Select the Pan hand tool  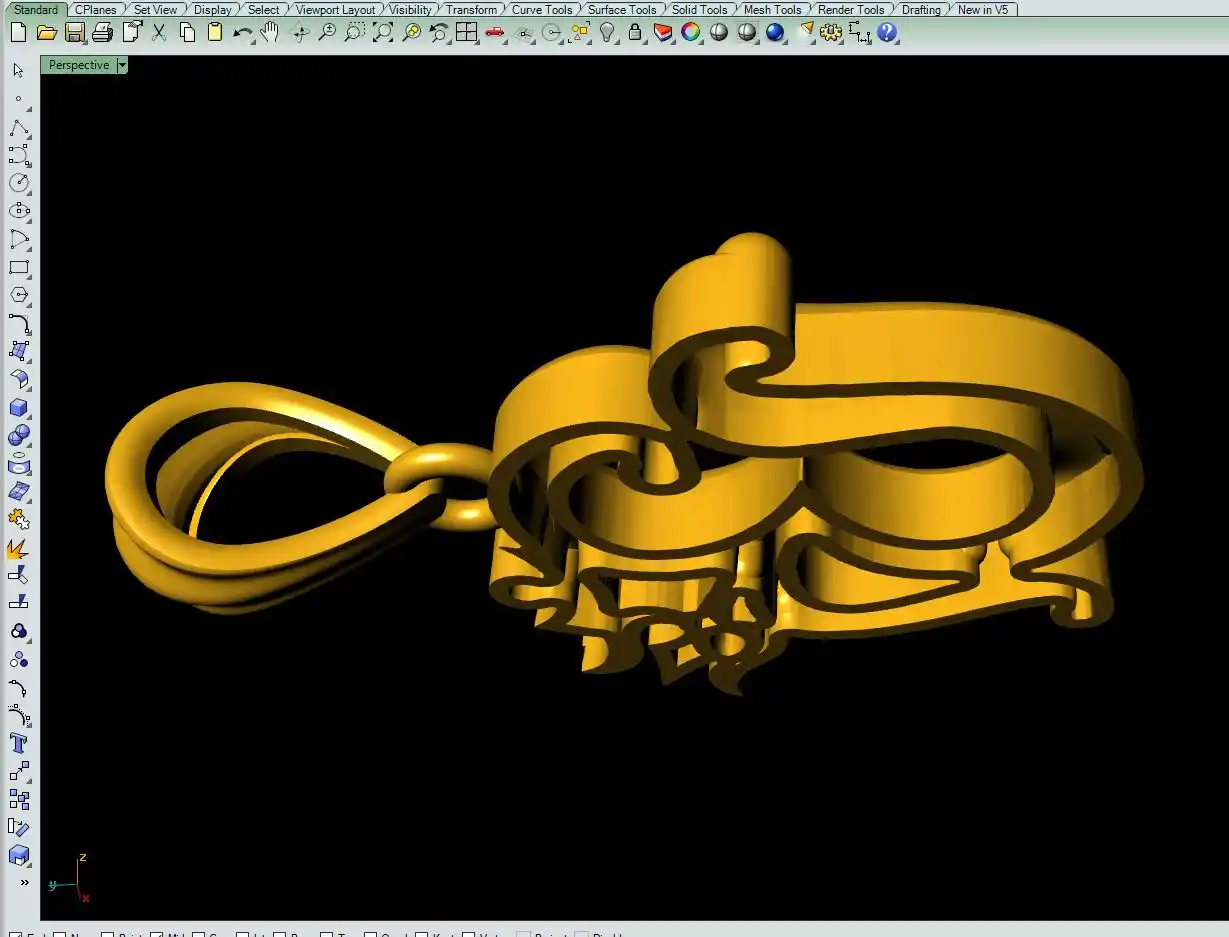click(270, 32)
